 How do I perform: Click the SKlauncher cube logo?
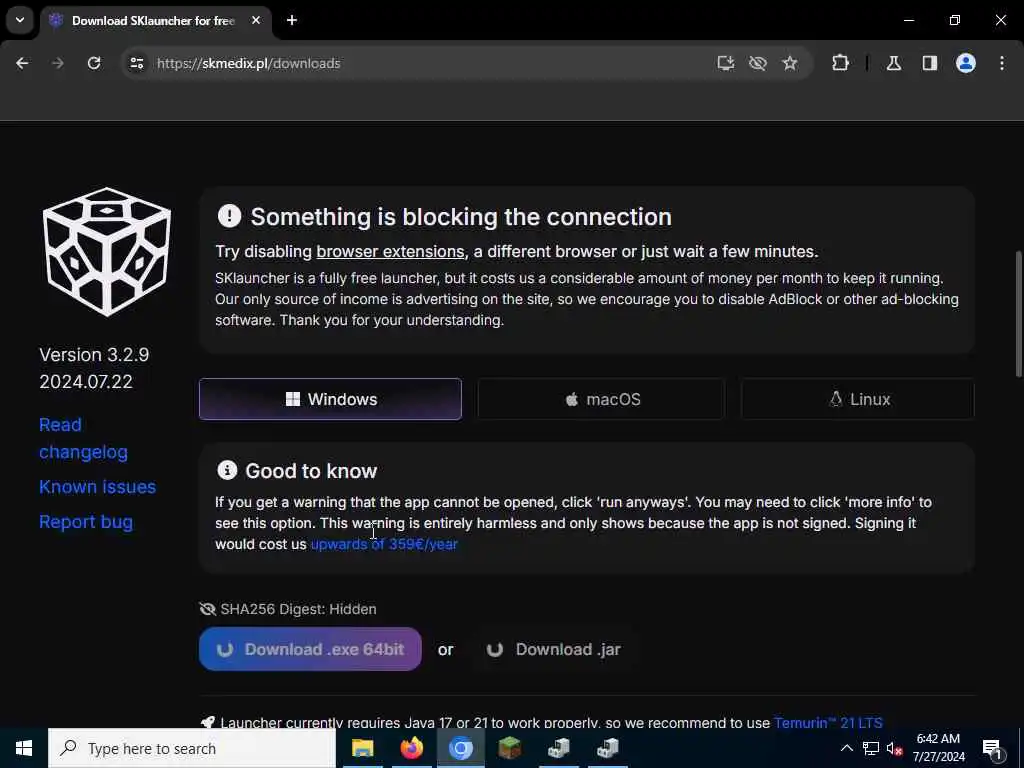click(106, 251)
